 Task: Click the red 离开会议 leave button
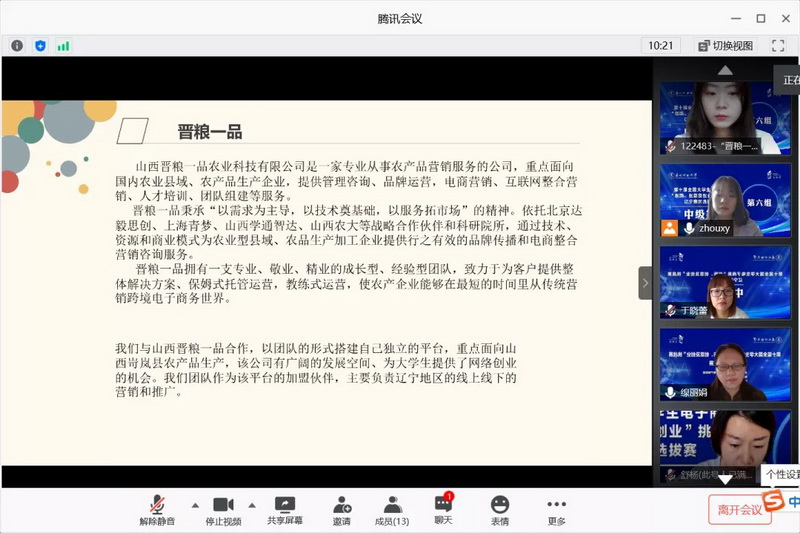(739, 509)
